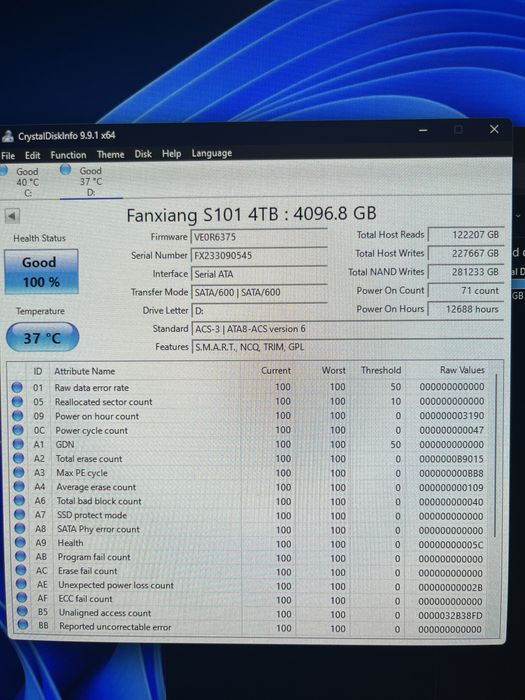Click the Attribute Name column header
Viewport: 525px width, 700px height.
pyautogui.click(x=85, y=371)
